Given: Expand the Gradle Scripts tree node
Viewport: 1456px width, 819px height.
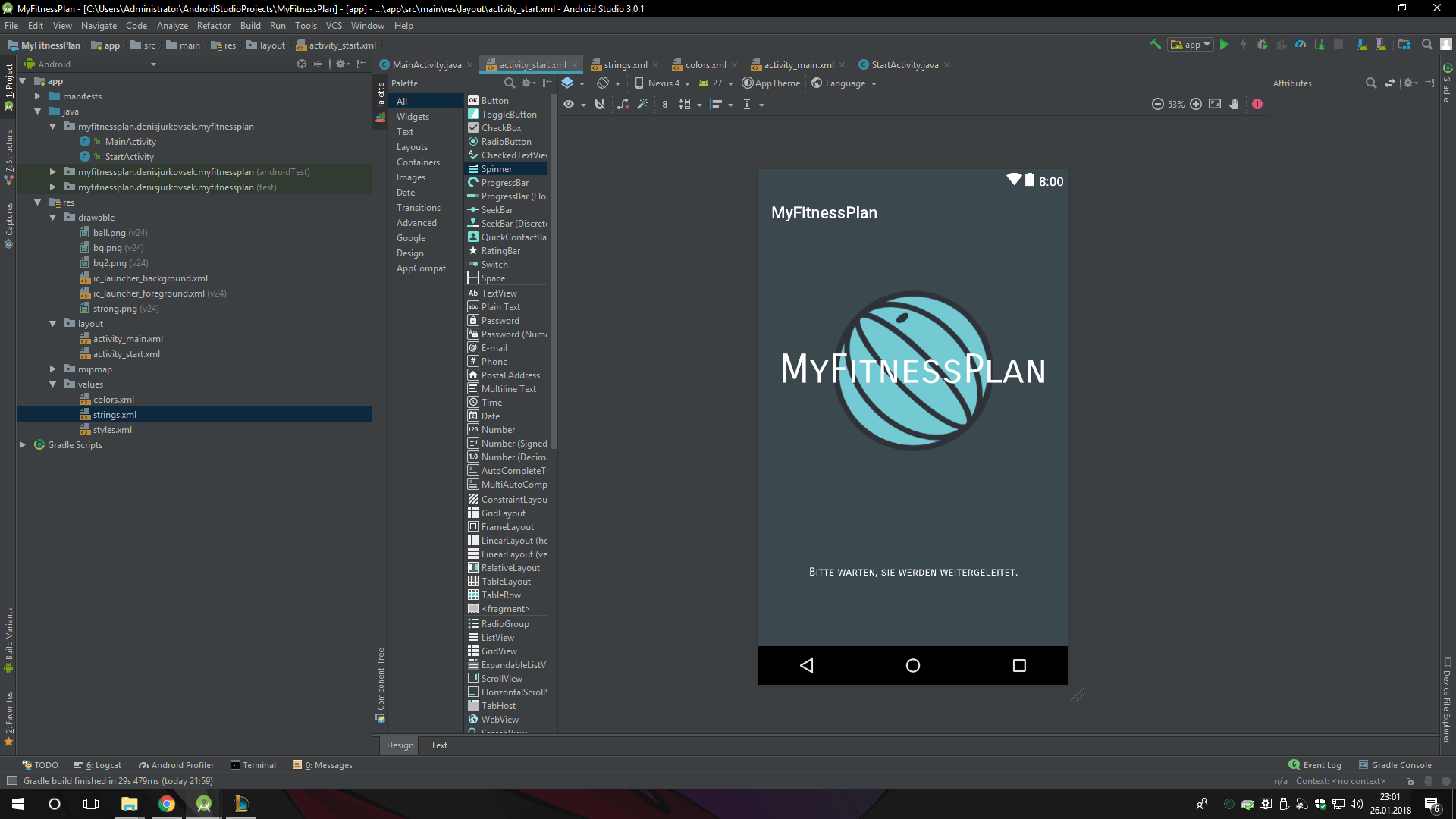Looking at the screenshot, I should click(23, 445).
